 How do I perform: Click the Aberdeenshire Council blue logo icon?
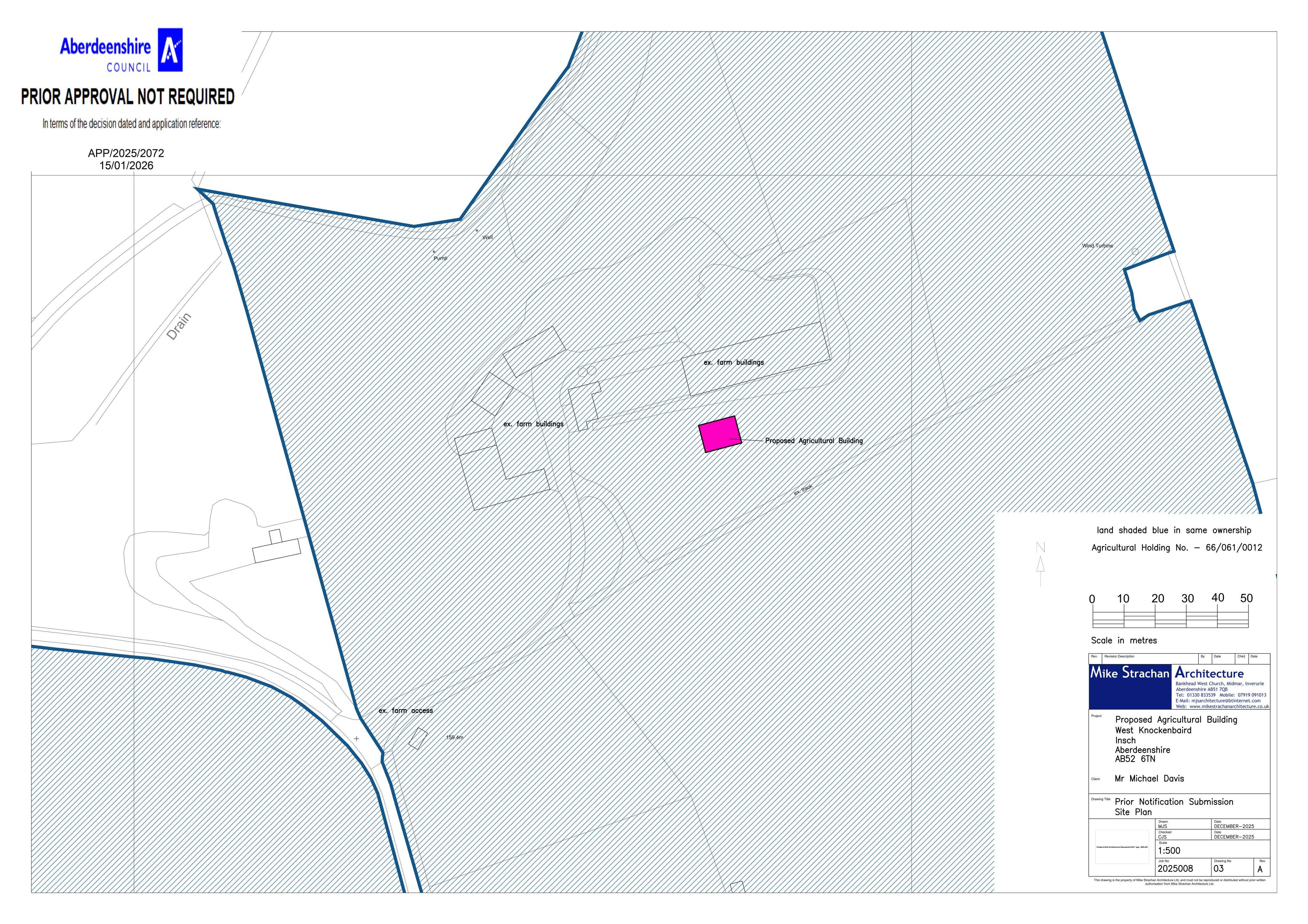point(170,49)
